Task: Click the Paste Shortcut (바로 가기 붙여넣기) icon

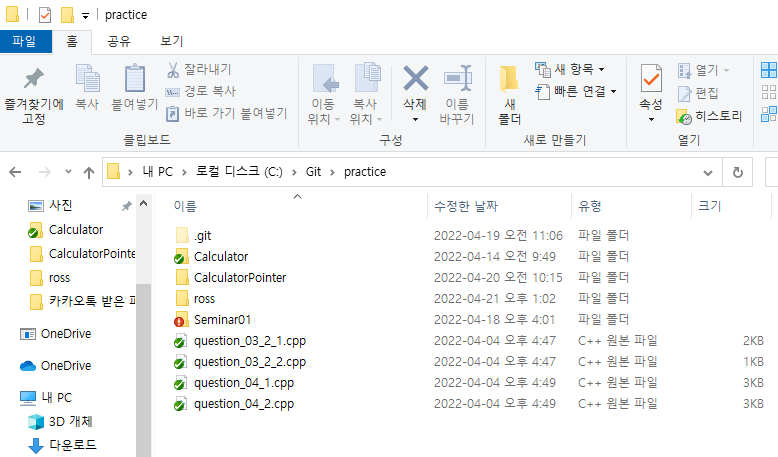Action: [172, 114]
